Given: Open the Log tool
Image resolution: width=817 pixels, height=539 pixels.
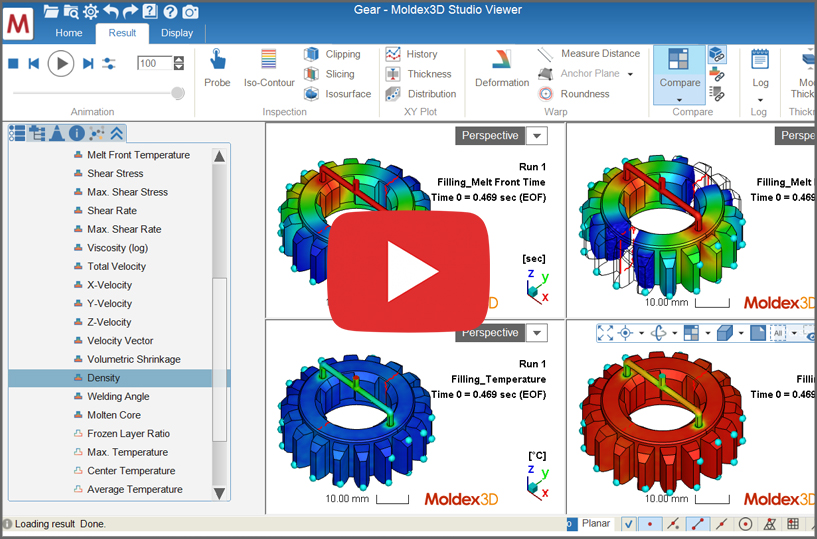Looking at the screenshot, I should point(760,68).
